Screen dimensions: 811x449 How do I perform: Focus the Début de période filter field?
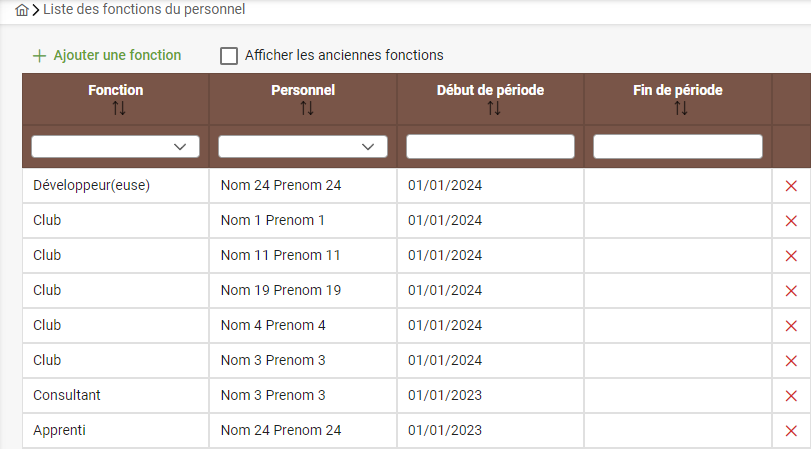click(490, 146)
